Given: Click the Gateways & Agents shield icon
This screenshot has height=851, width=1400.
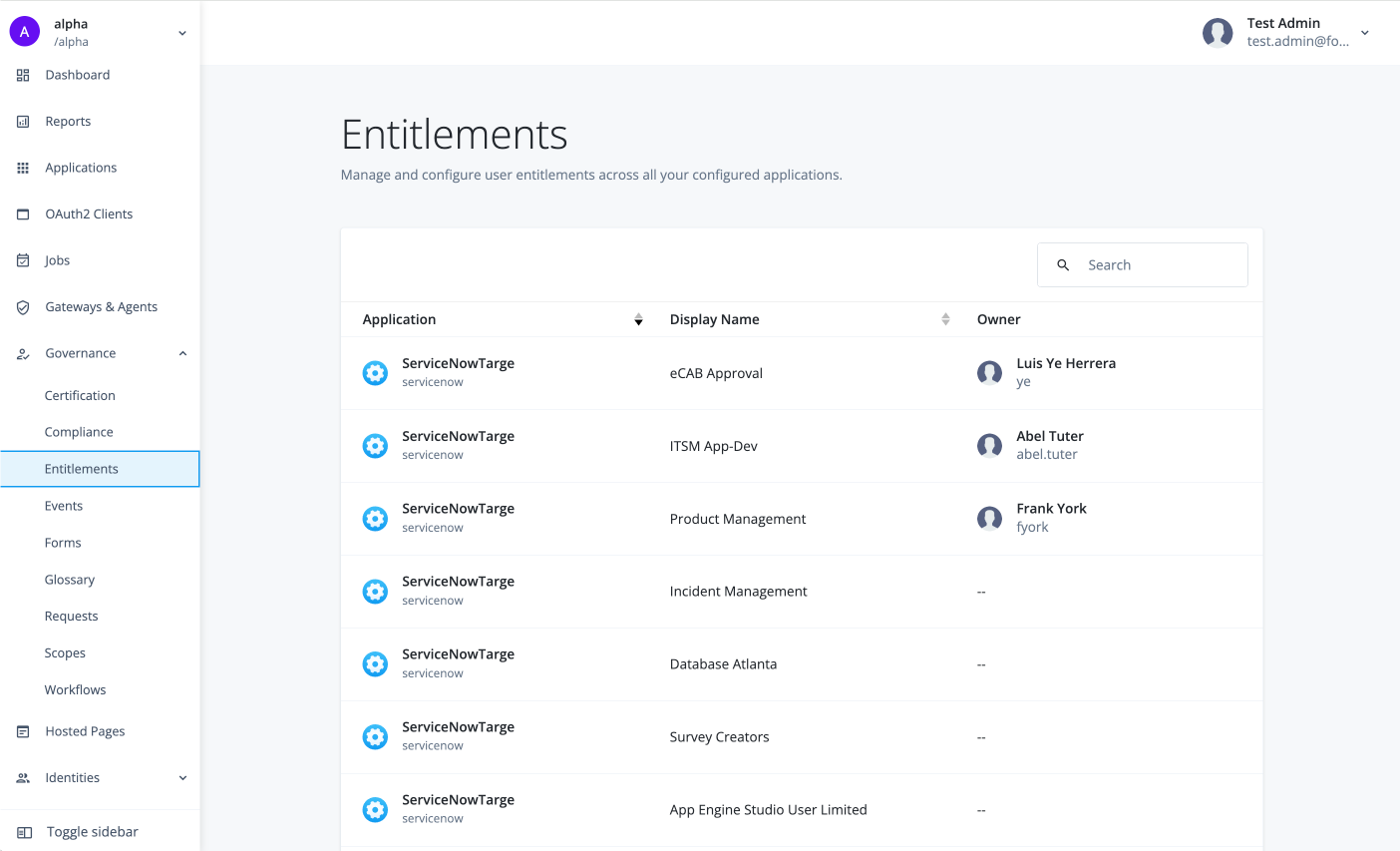Looking at the screenshot, I should coord(22,306).
